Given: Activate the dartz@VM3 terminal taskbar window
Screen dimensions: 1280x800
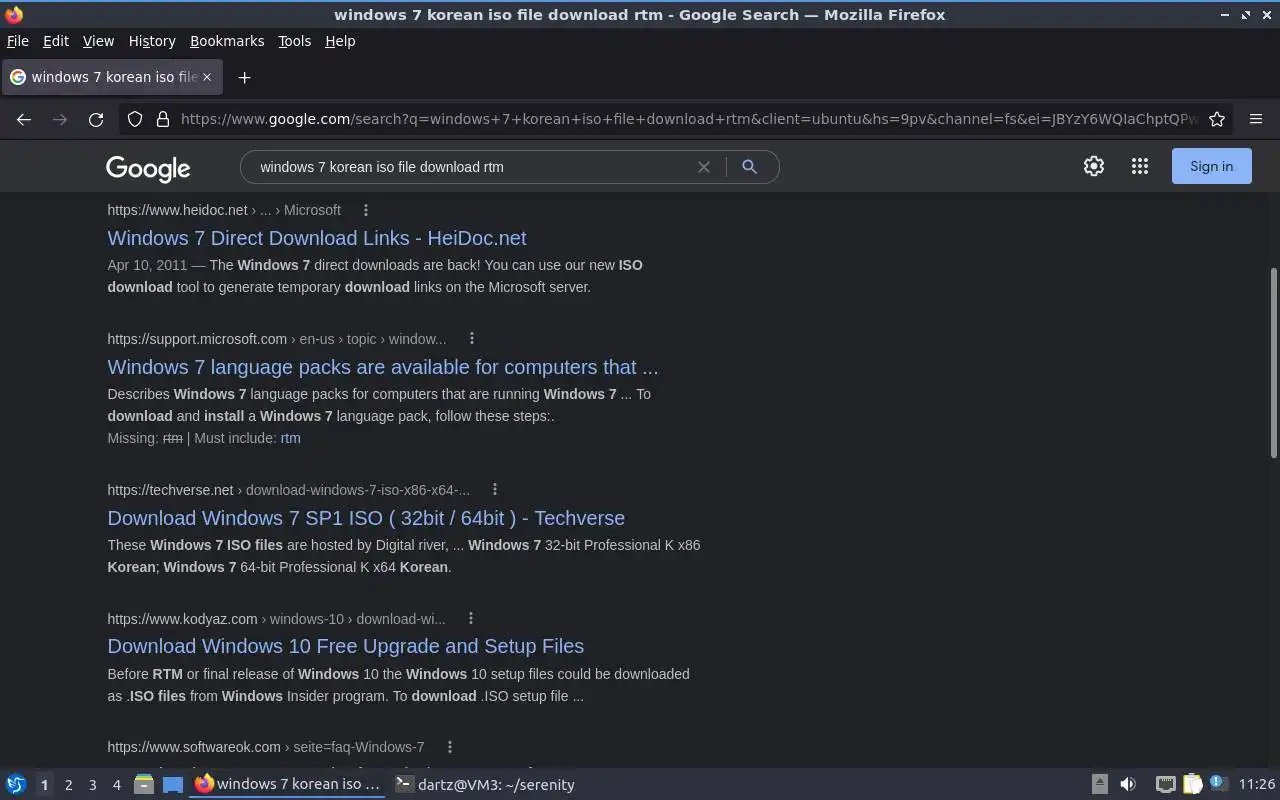Looking at the screenshot, I should click(x=485, y=785).
